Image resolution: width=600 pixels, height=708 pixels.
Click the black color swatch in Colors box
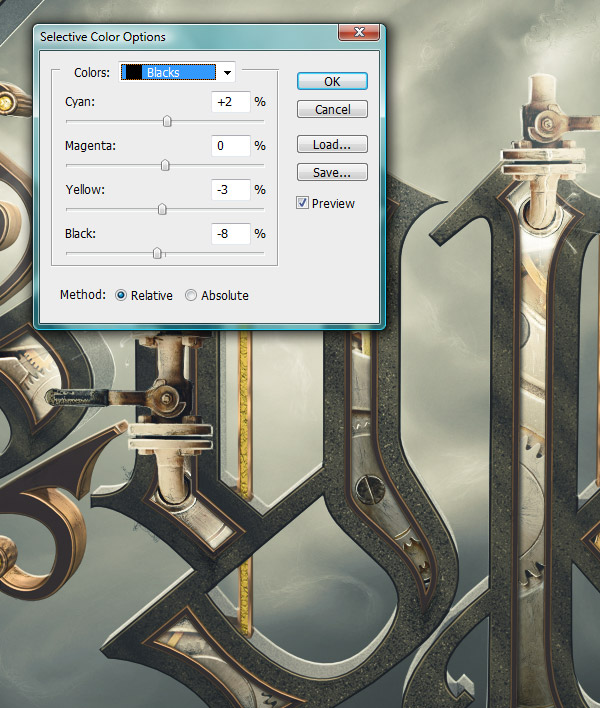pos(133,72)
